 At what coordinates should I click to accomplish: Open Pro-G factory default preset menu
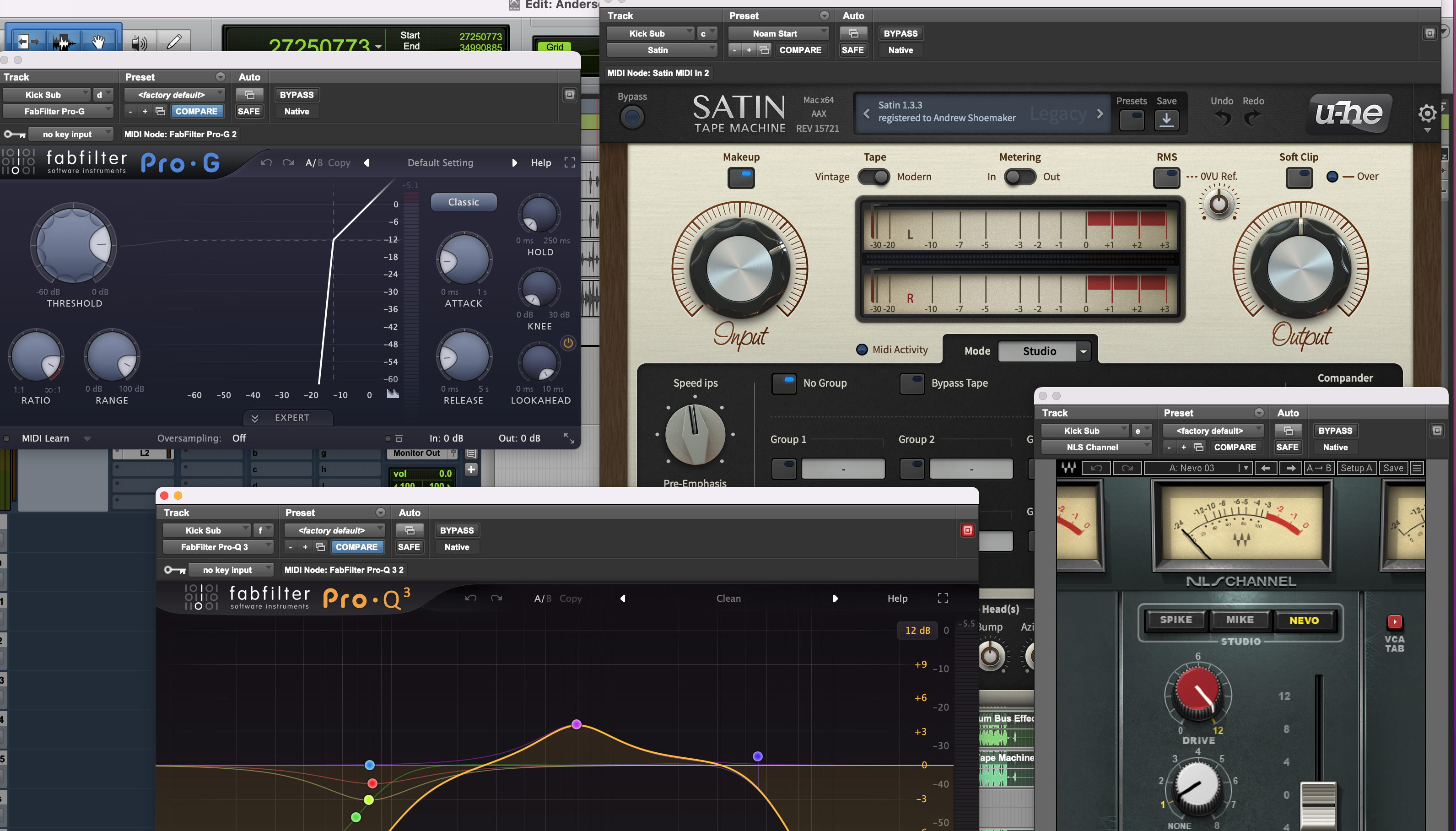[x=174, y=95]
